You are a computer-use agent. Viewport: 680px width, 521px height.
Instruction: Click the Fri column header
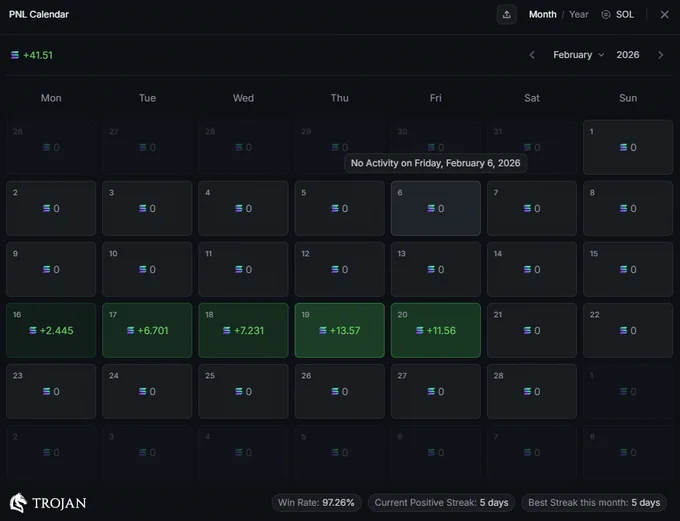pyautogui.click(x=436, y=98)
